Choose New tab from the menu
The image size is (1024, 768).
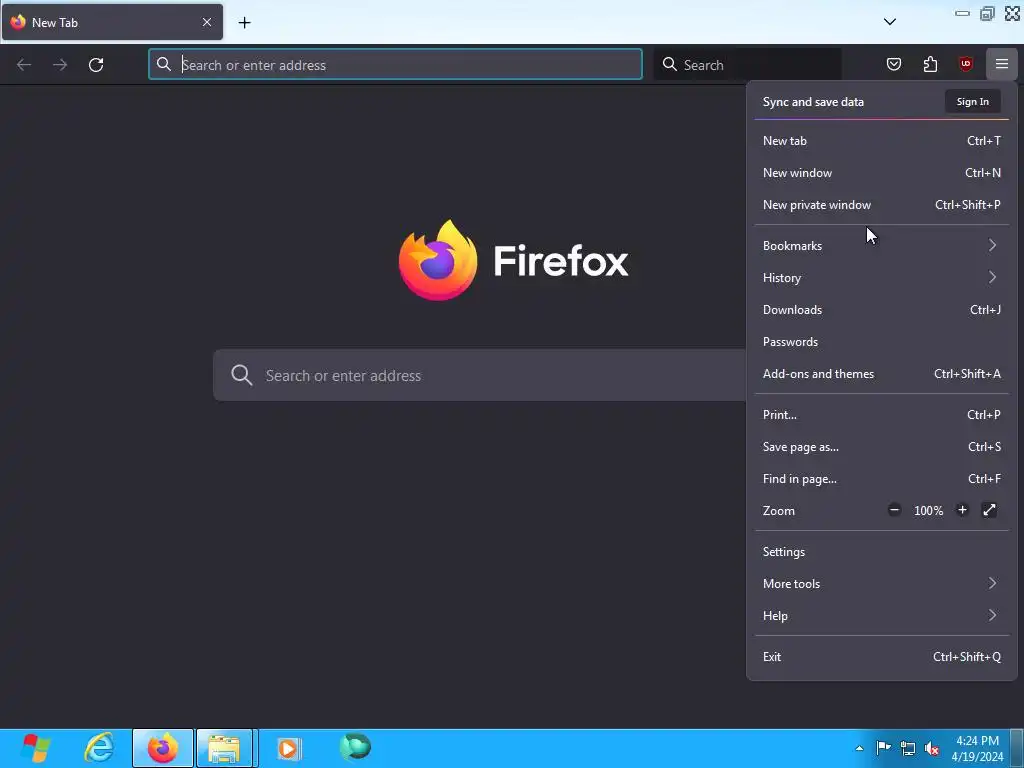(x=882, y=140)
